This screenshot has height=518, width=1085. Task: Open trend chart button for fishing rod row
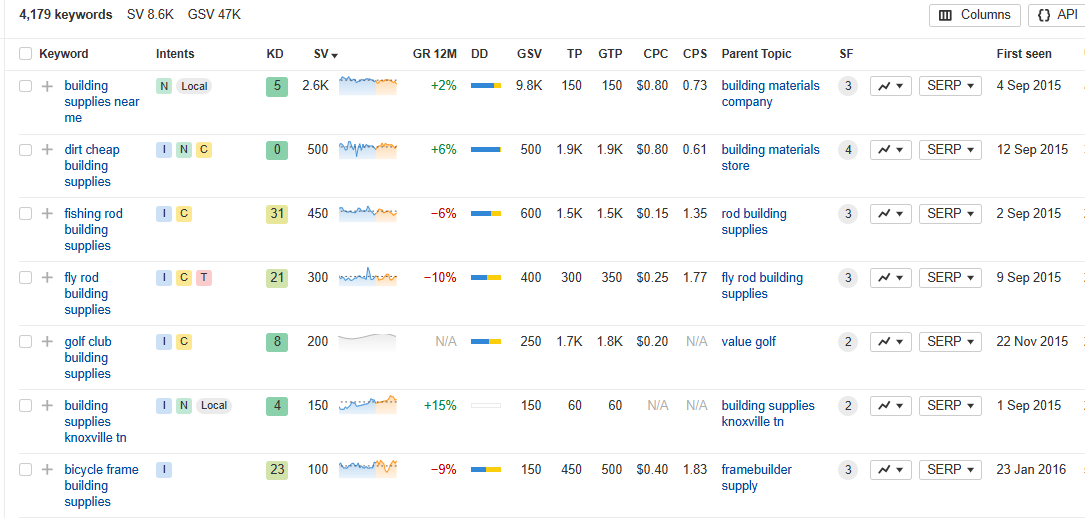[x=891, y=214]
